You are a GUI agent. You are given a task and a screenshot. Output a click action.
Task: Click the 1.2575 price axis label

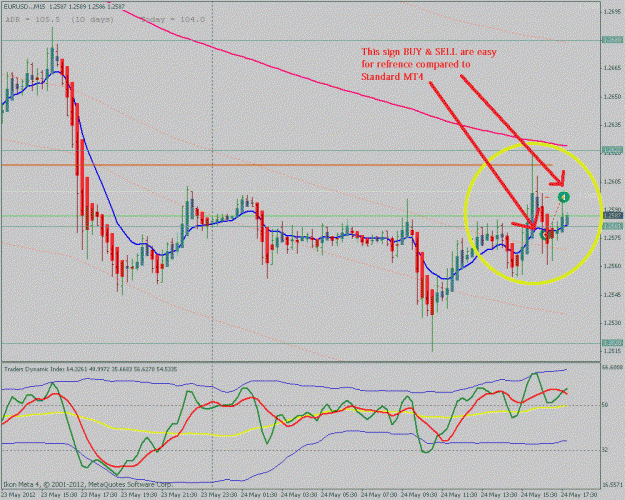click(x=612, y=238)
